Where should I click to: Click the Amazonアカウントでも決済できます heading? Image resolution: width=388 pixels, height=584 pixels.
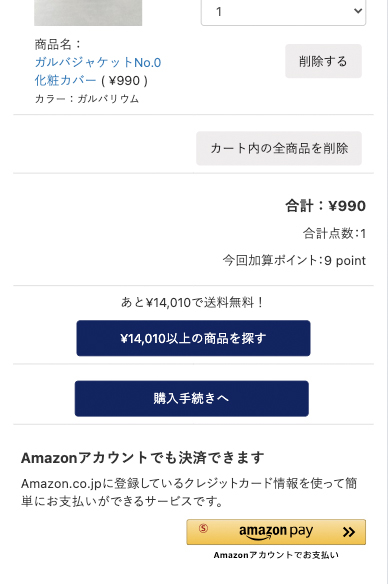143,458
